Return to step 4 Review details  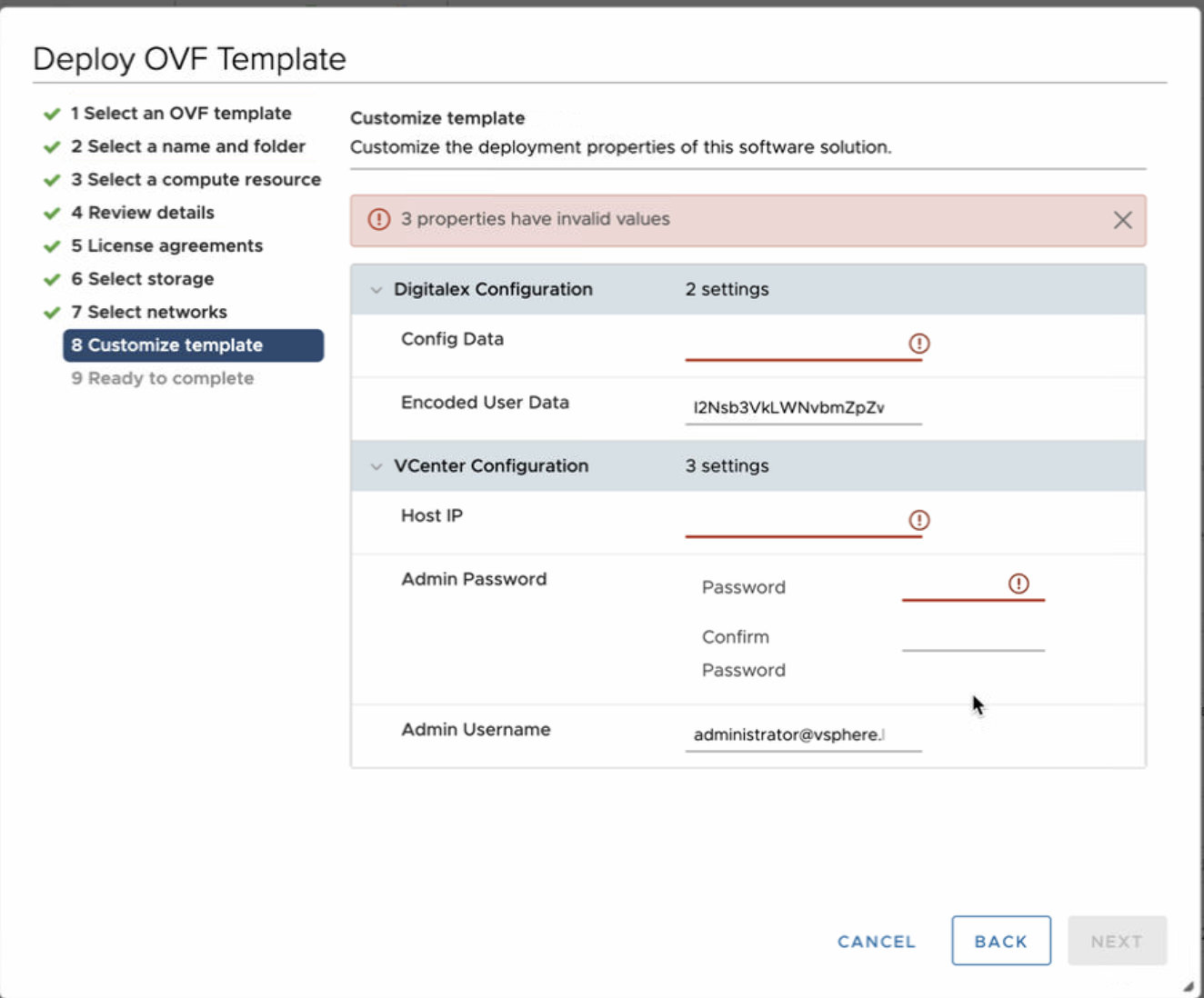tap(143, 213)
